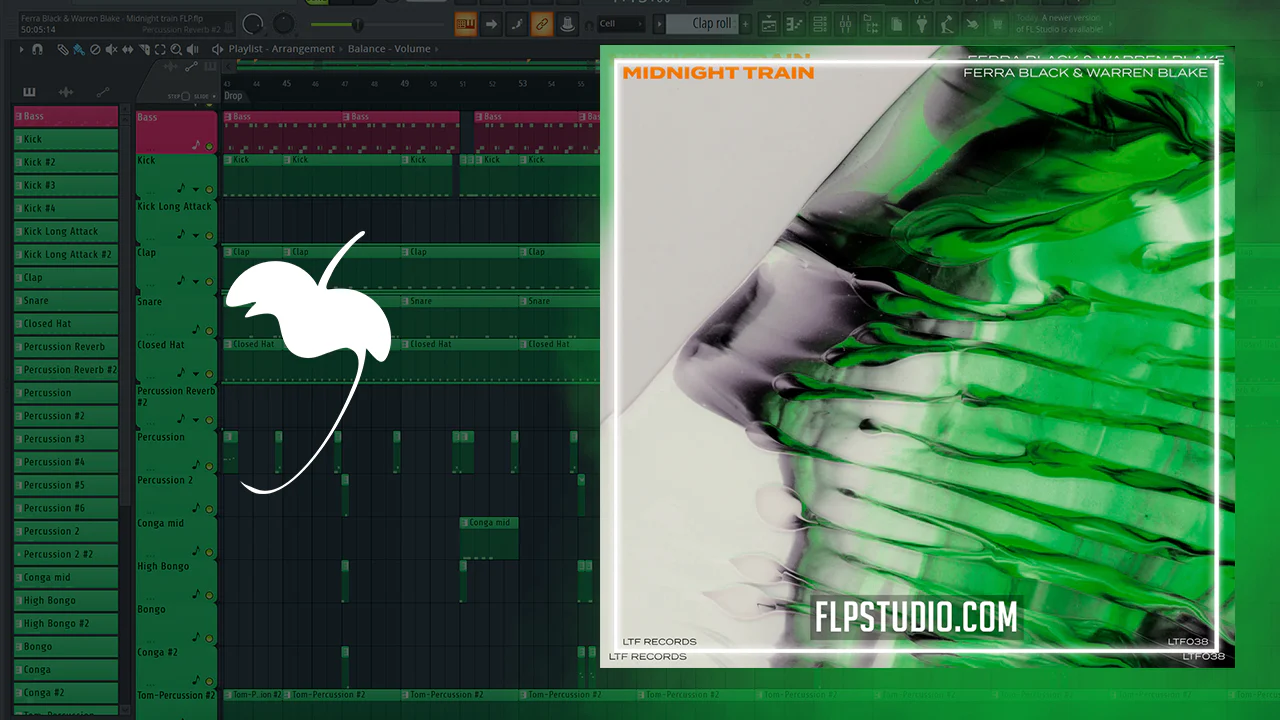Select previous pattern arrow beside Clap roll
The width and height of the screenshot is (1280, 720).
[x=660, y=24]
